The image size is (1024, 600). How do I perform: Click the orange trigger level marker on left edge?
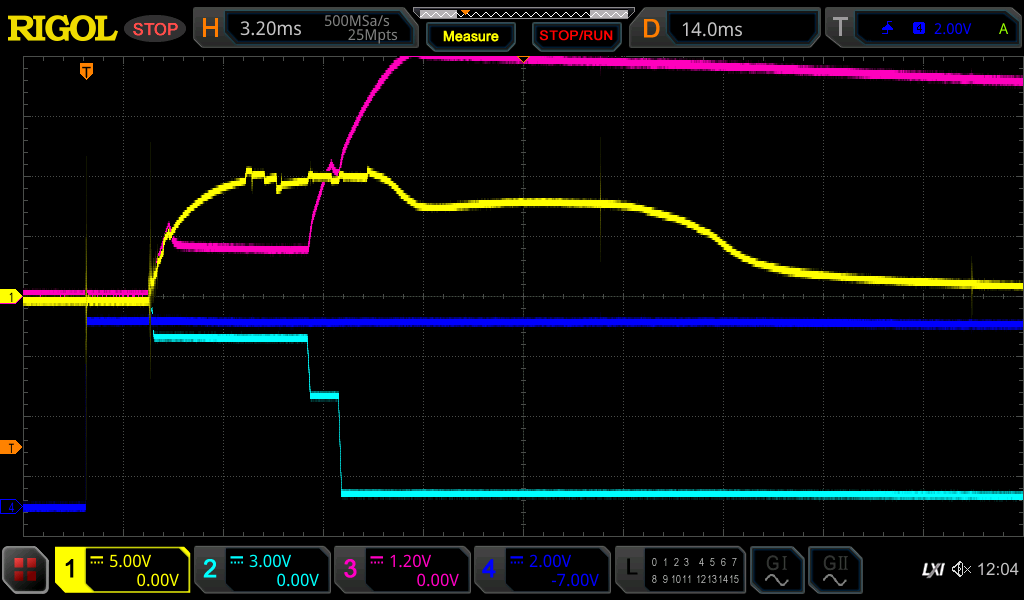[12, 447]
